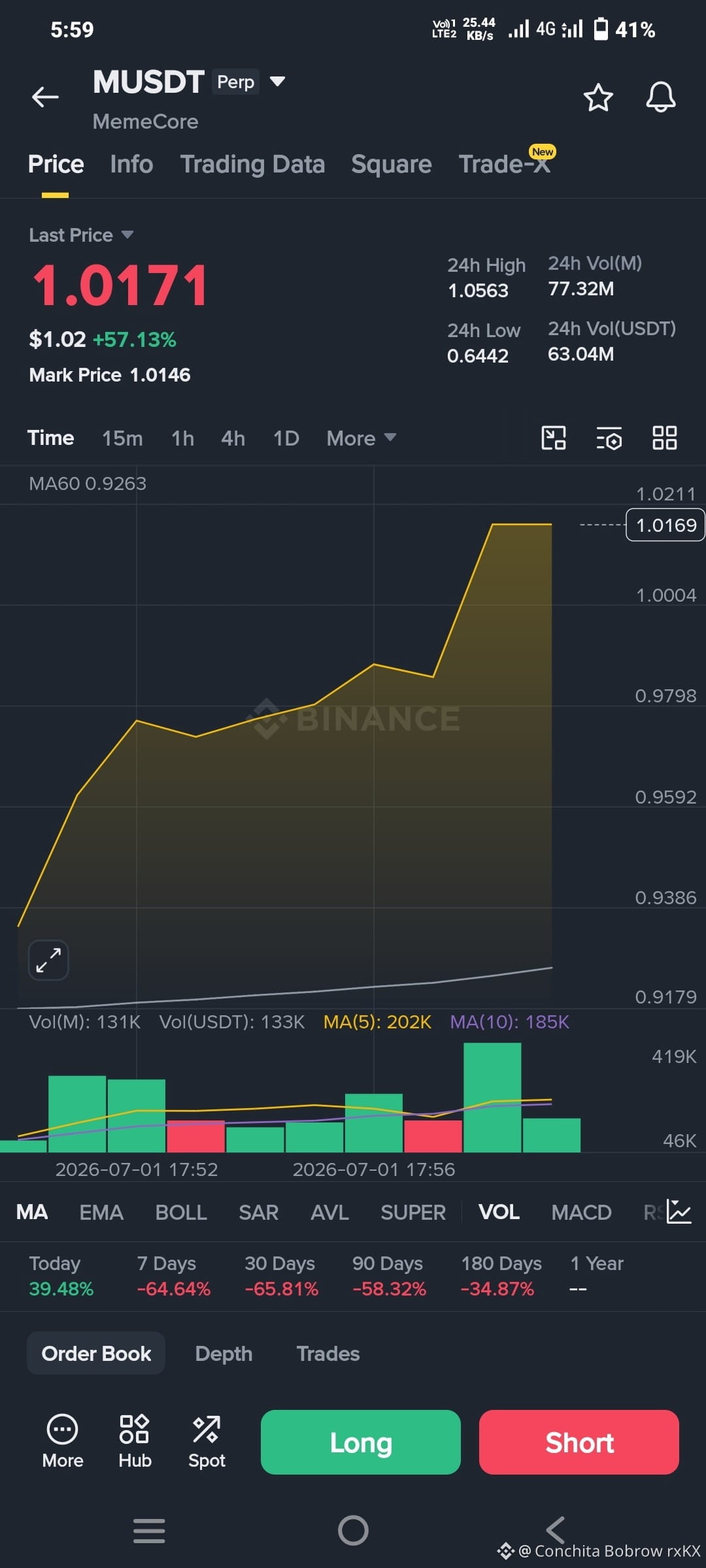Open the chart drawing tools icon
The image size is (706, 1568).
(554, 438)
